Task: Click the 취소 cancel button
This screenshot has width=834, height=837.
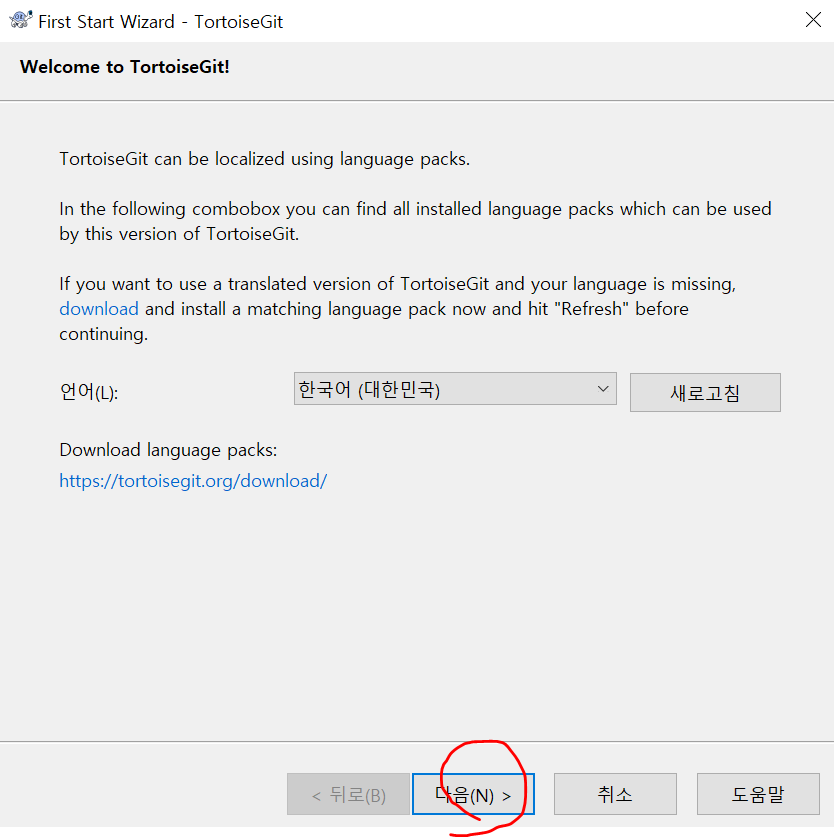Action: pyautogui.click(x=615, y=794)
